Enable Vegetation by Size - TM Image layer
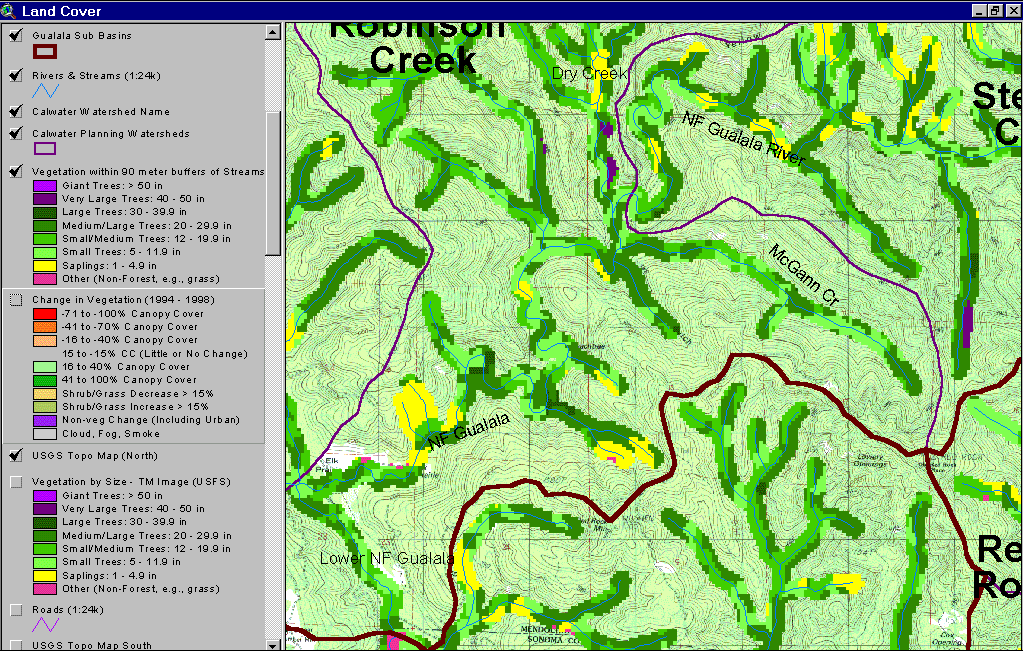Image resolution: width=1023 pixels, height=651 pixels. (x=16, y=482)
